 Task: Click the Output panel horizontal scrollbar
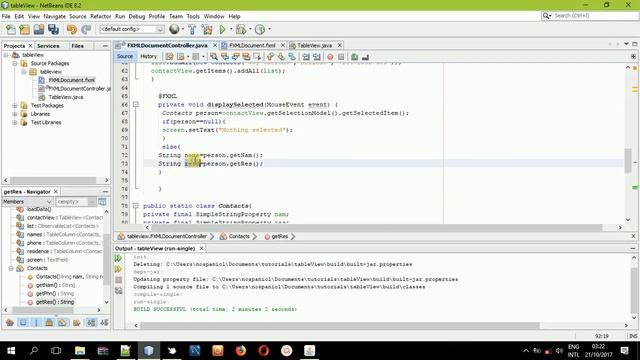[x=340, y=325]
